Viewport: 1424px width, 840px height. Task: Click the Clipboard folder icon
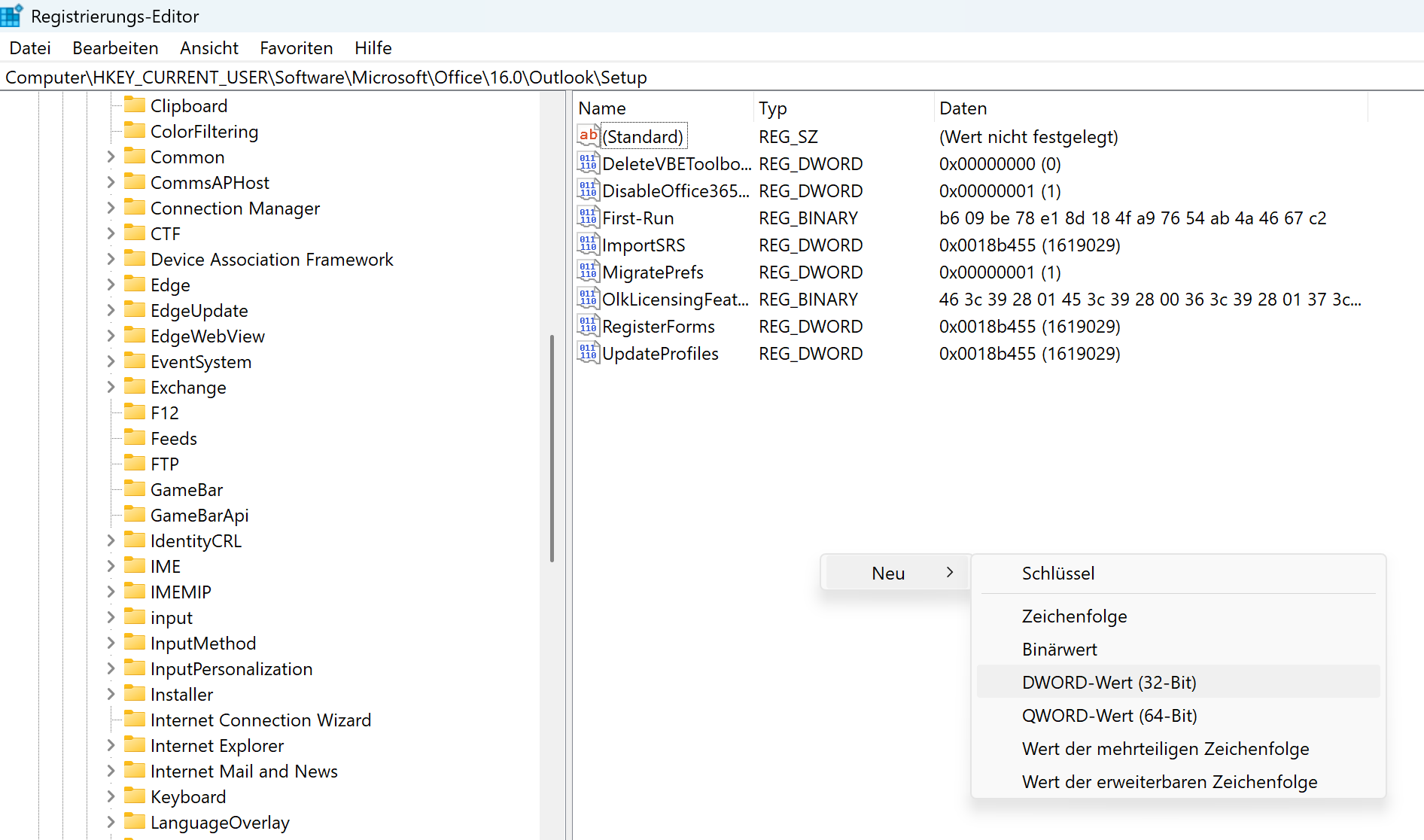[x=135, y=105]
